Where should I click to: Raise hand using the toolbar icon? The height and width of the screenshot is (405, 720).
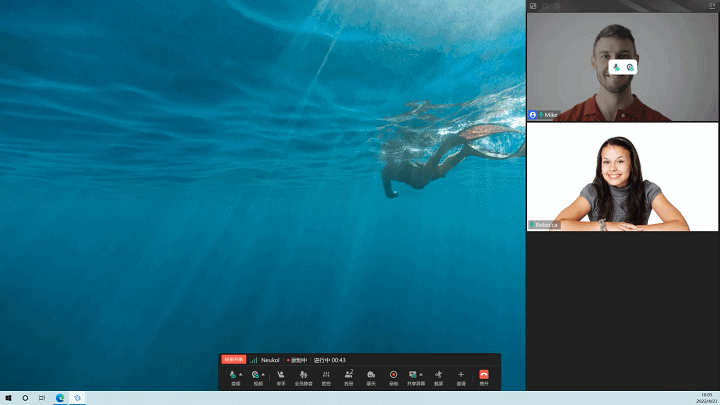281,375
